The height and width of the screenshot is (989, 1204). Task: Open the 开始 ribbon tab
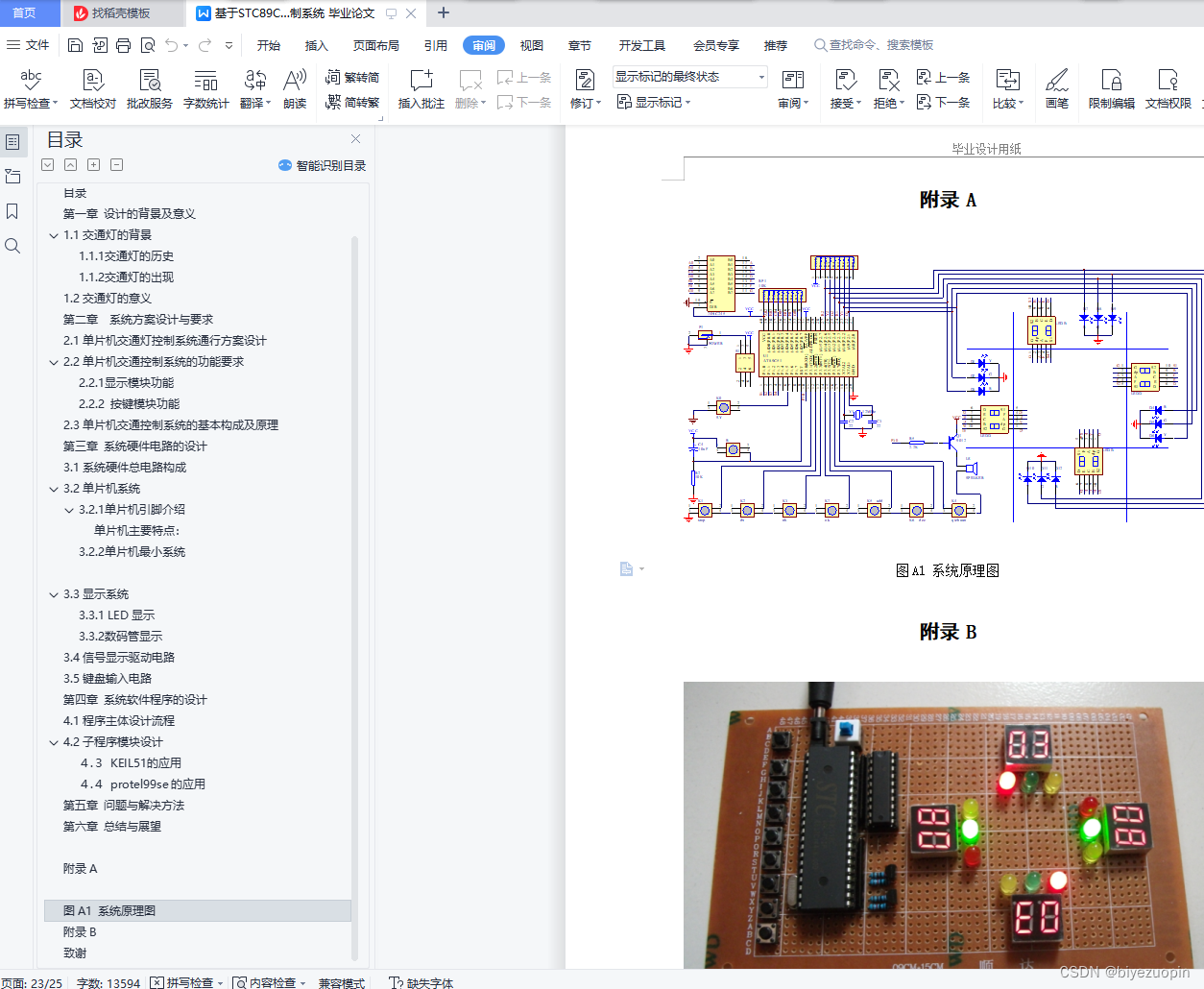point(269,45)
